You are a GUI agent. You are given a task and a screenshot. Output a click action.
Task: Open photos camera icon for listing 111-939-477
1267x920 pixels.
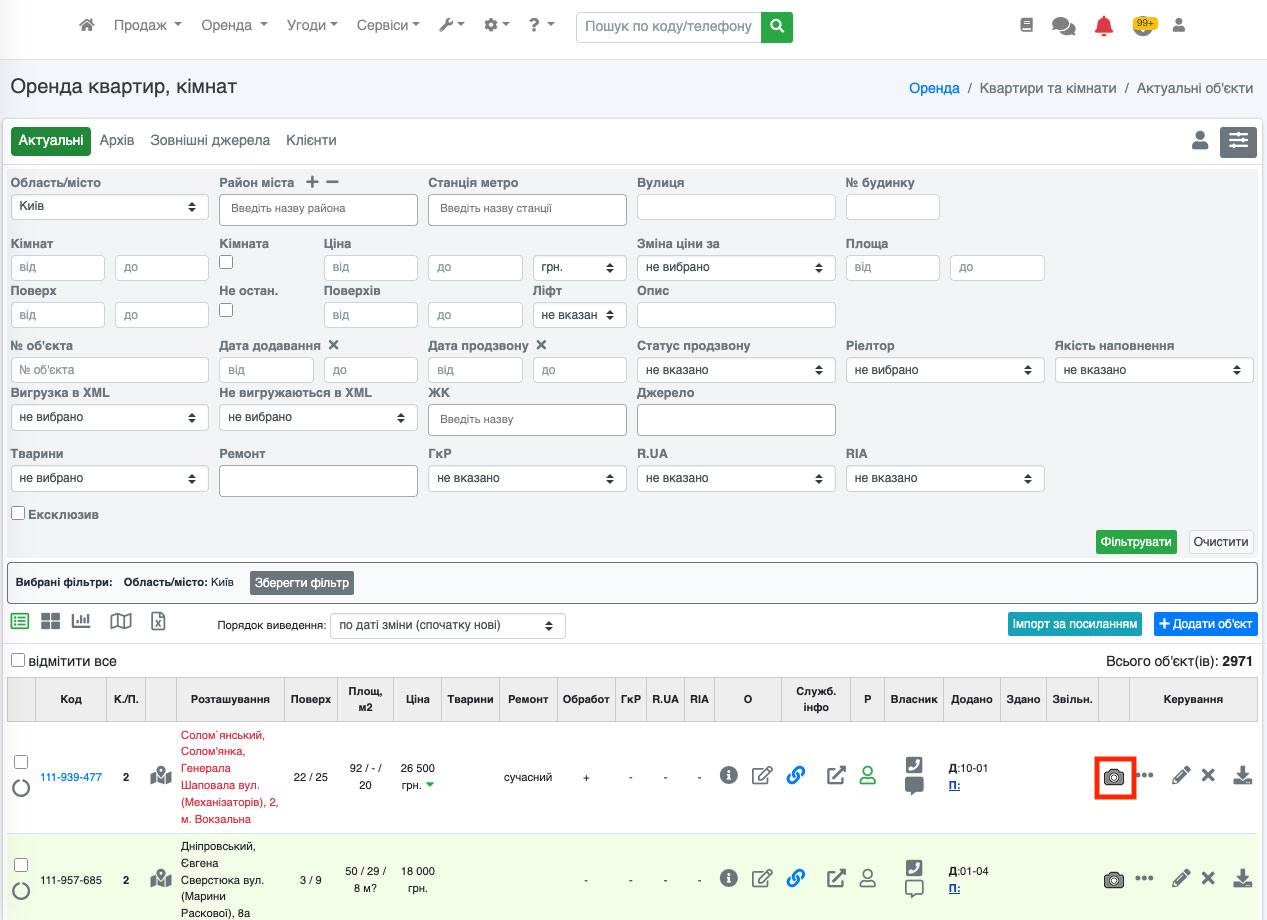tap(1113, 776)
